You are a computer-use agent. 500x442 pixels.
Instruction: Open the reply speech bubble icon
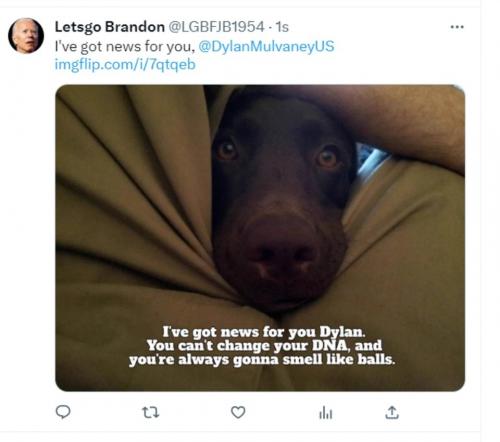[x=63, y=412]
